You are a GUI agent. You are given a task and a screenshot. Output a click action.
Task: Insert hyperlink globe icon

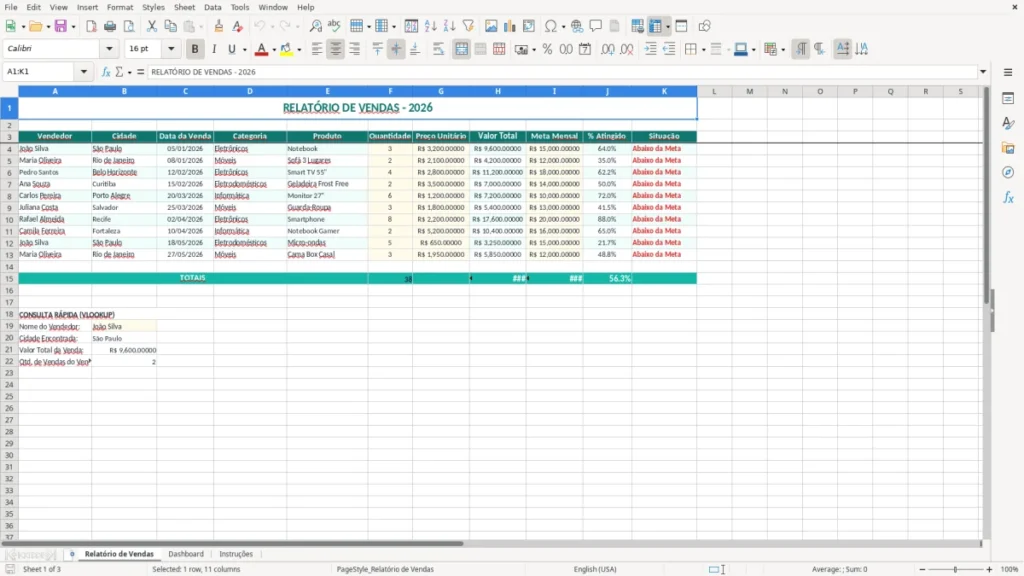[x=577, y=26]
